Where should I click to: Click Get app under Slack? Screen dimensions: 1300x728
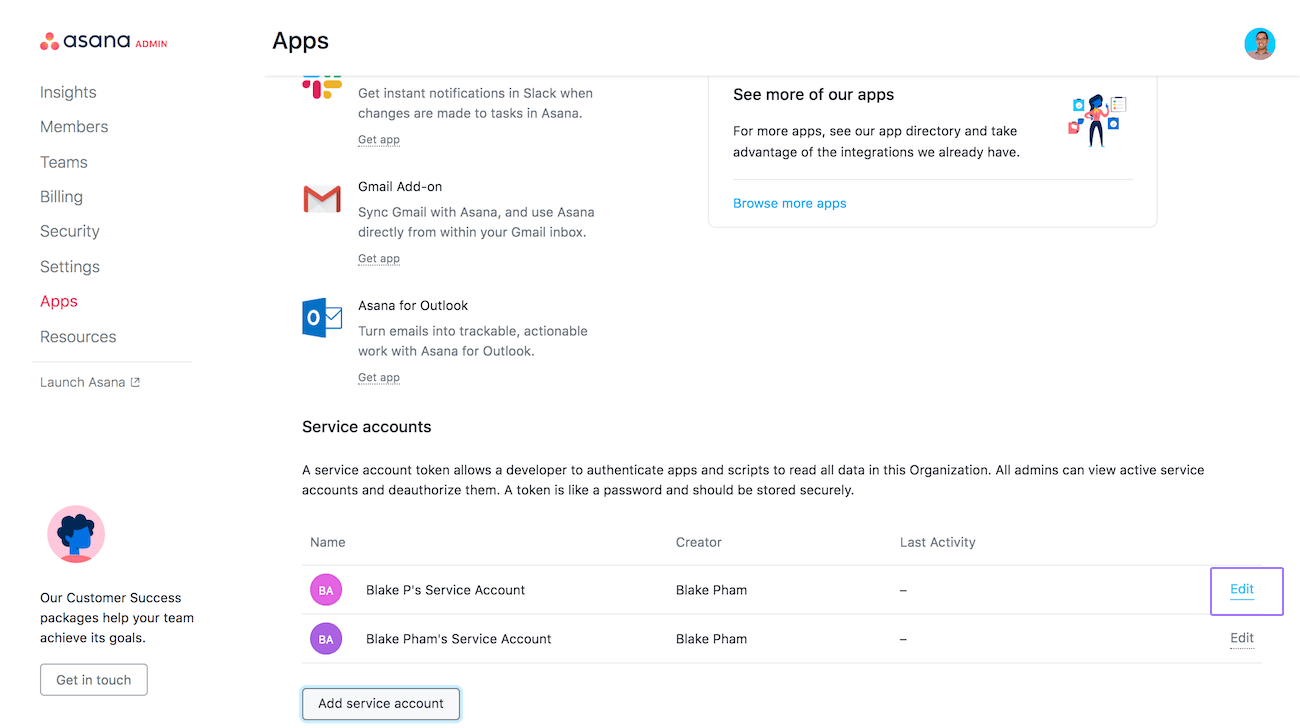[379, 140]
